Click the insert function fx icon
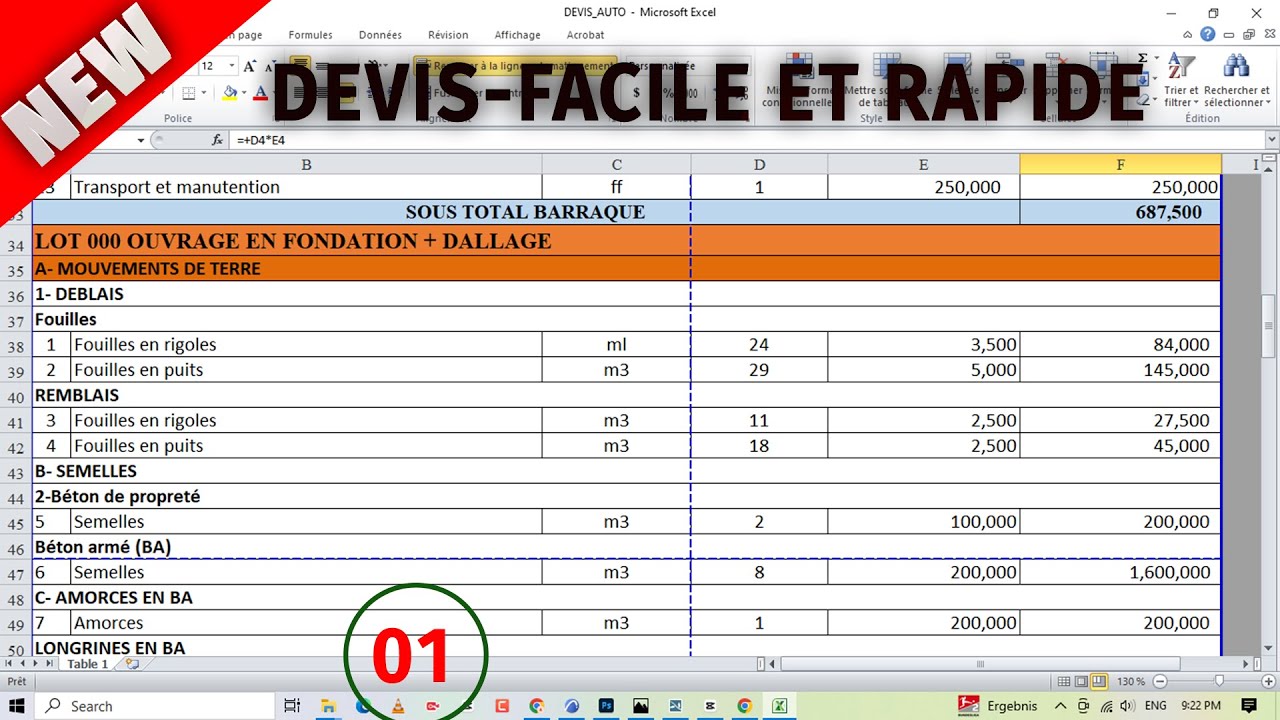This screenshot has width=1280, height=720. click(217, 140)
